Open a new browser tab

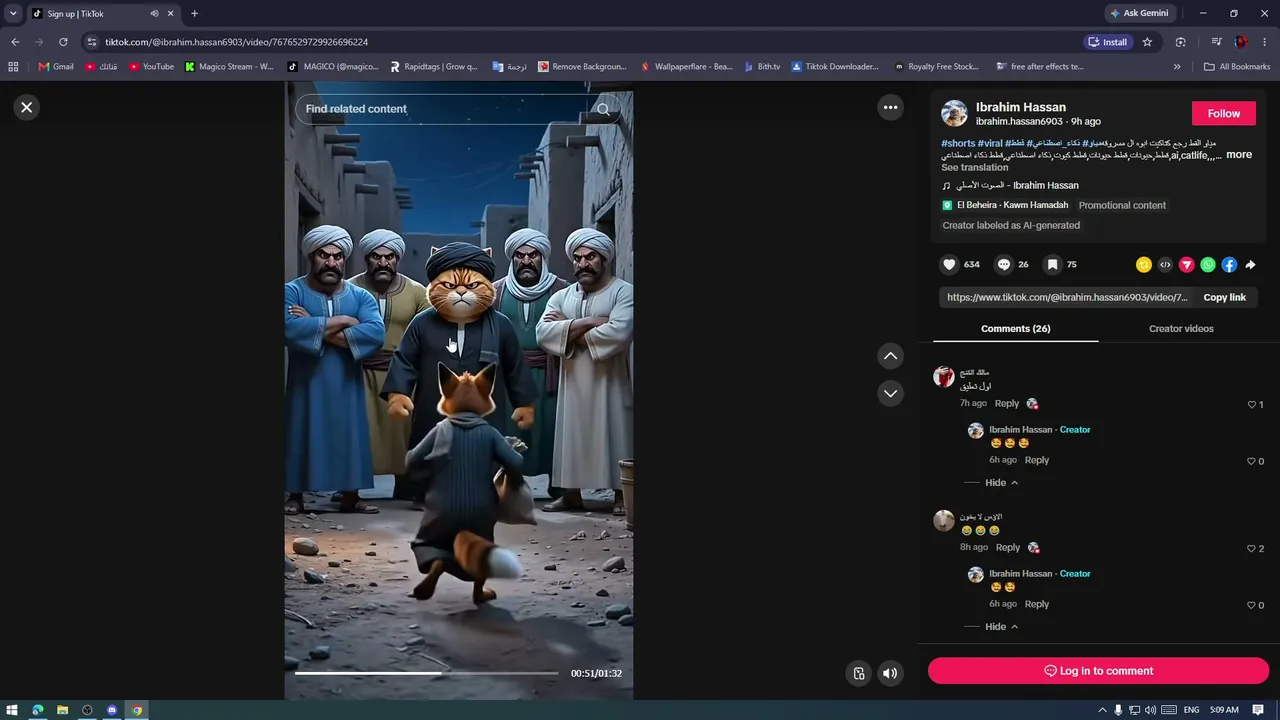(x=194, y=13)
